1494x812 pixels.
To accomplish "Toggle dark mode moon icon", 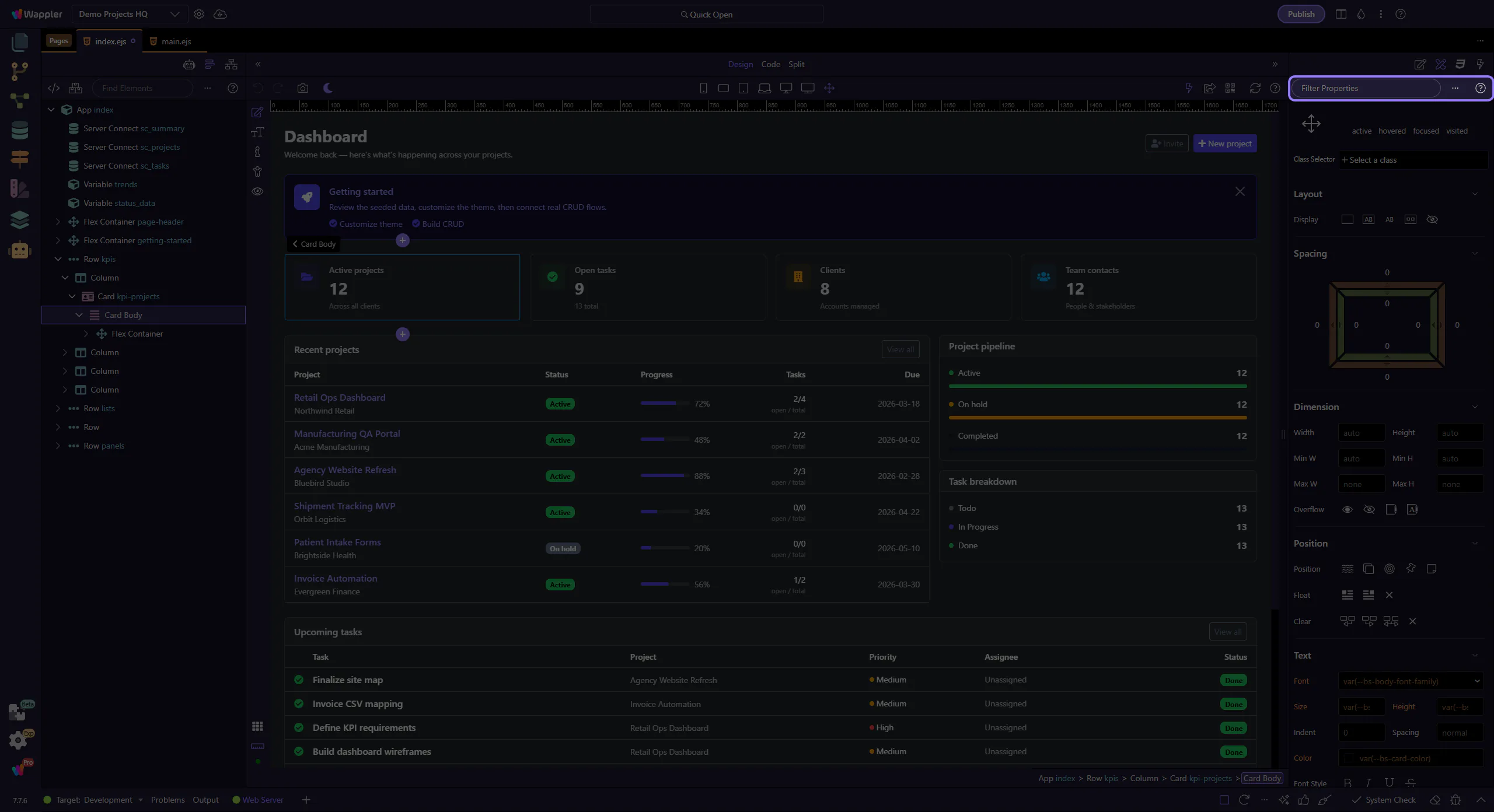I will 328,88.
